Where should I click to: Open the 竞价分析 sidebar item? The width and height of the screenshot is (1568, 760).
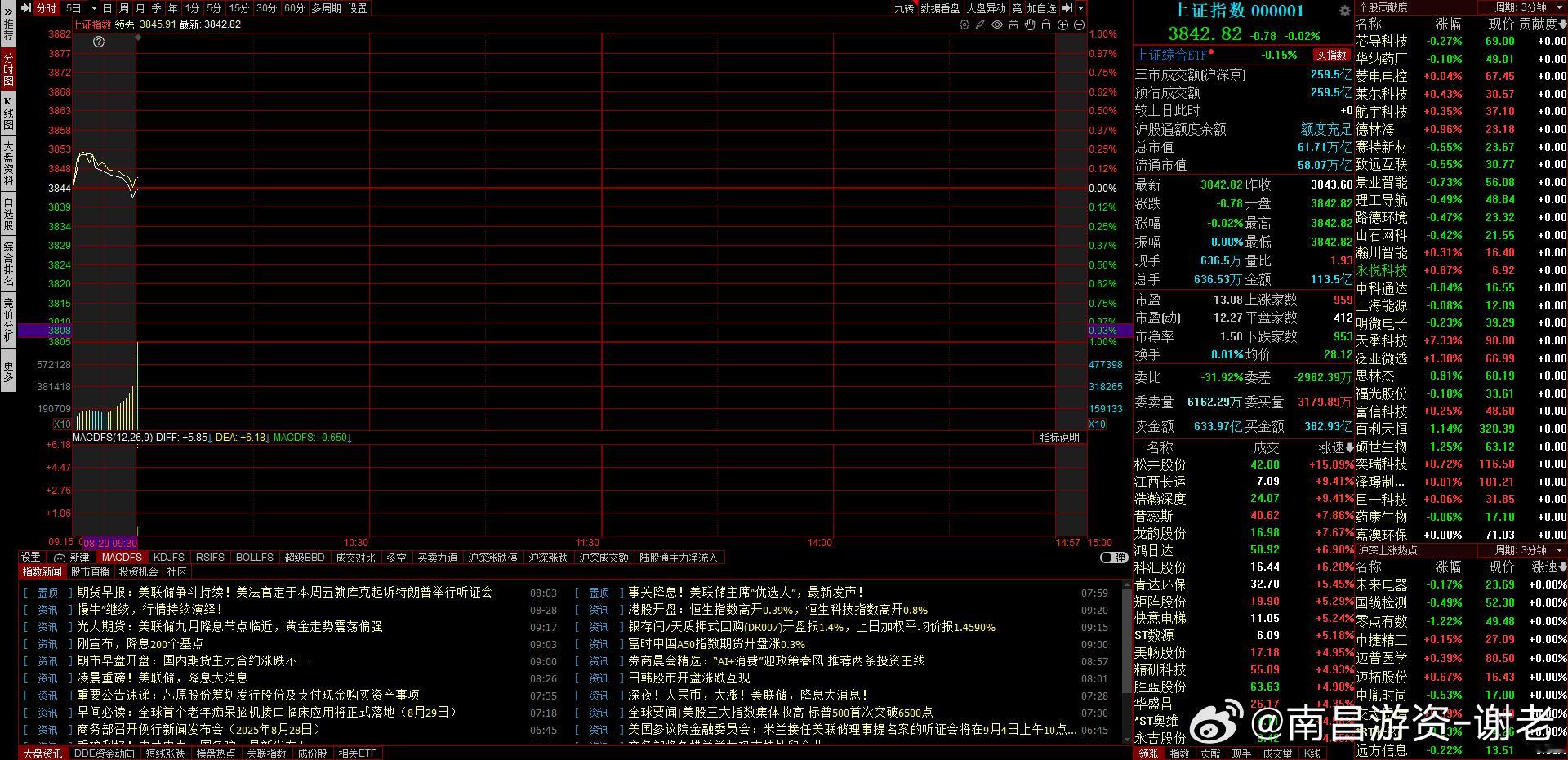[x=8, y=320]
